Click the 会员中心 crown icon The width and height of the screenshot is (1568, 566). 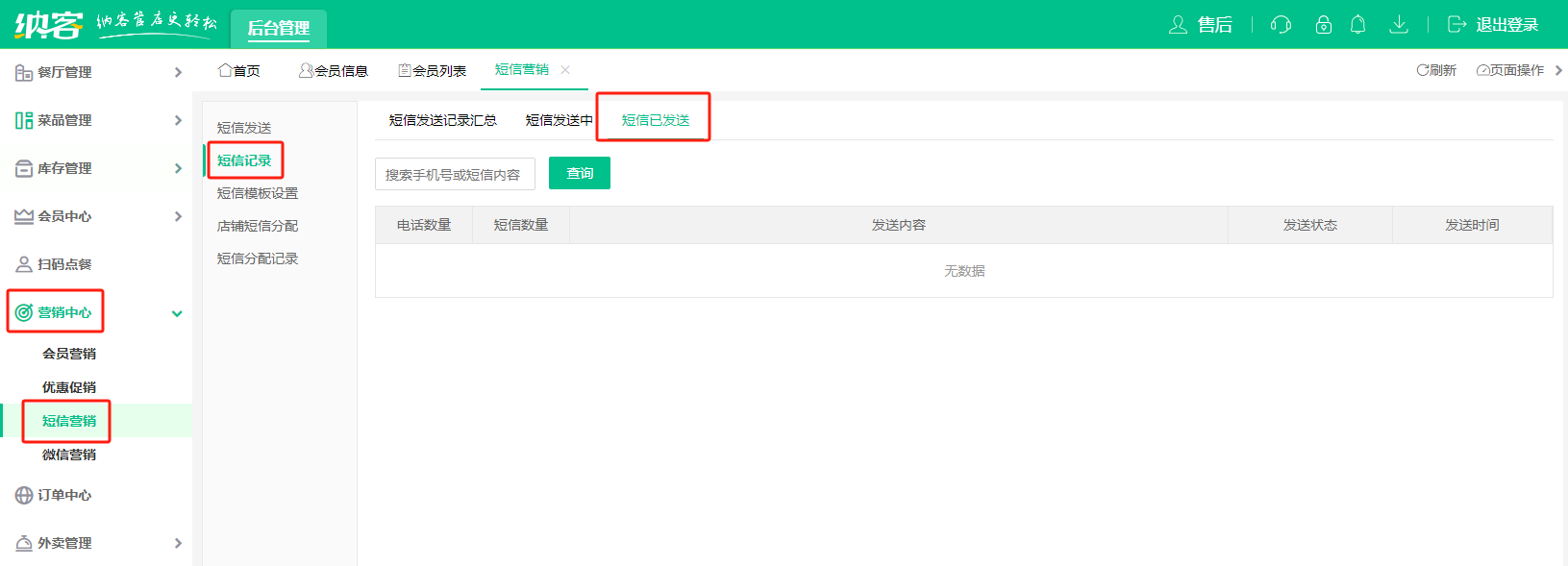pyautogui.click(x=24, y=216)
